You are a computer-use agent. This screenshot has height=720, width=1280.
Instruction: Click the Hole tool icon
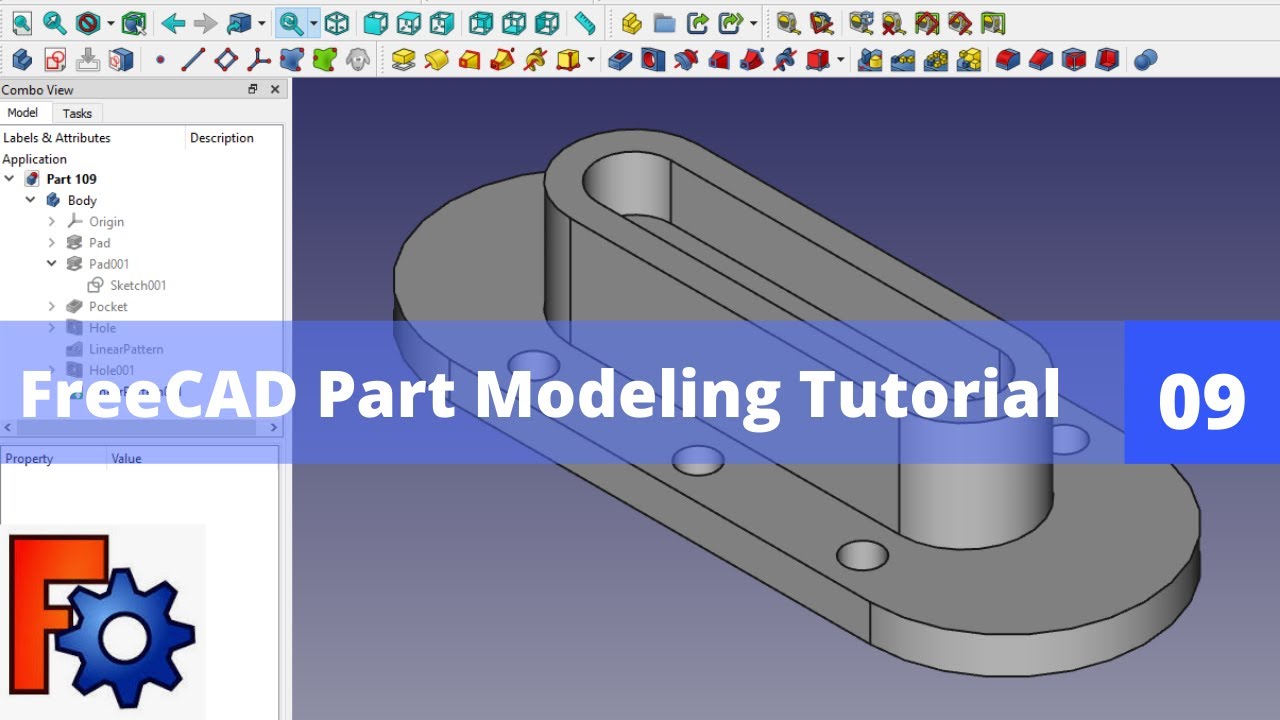(x=653, y=60)
